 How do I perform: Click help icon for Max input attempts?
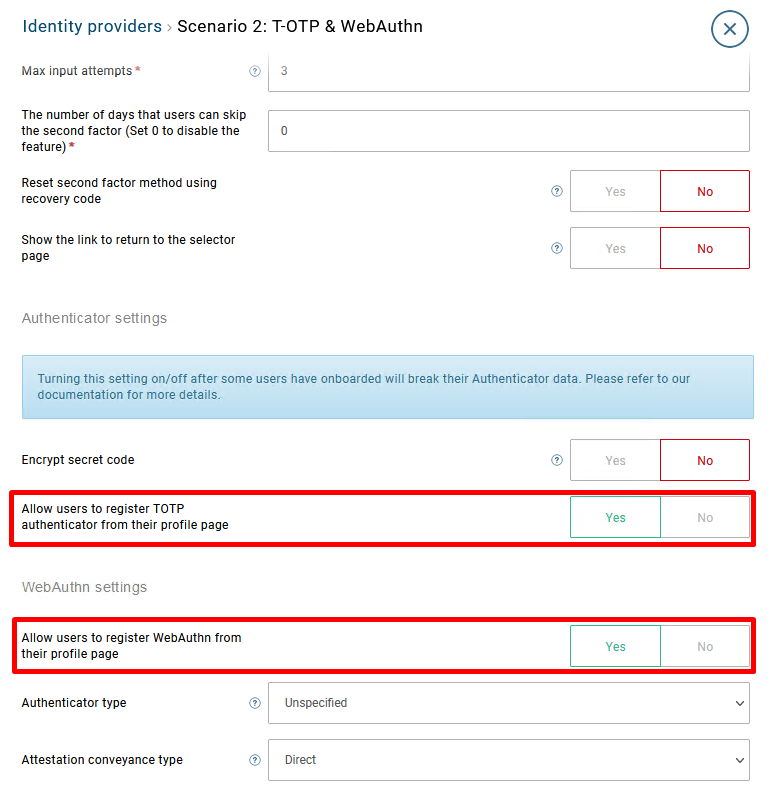(254, 72)
